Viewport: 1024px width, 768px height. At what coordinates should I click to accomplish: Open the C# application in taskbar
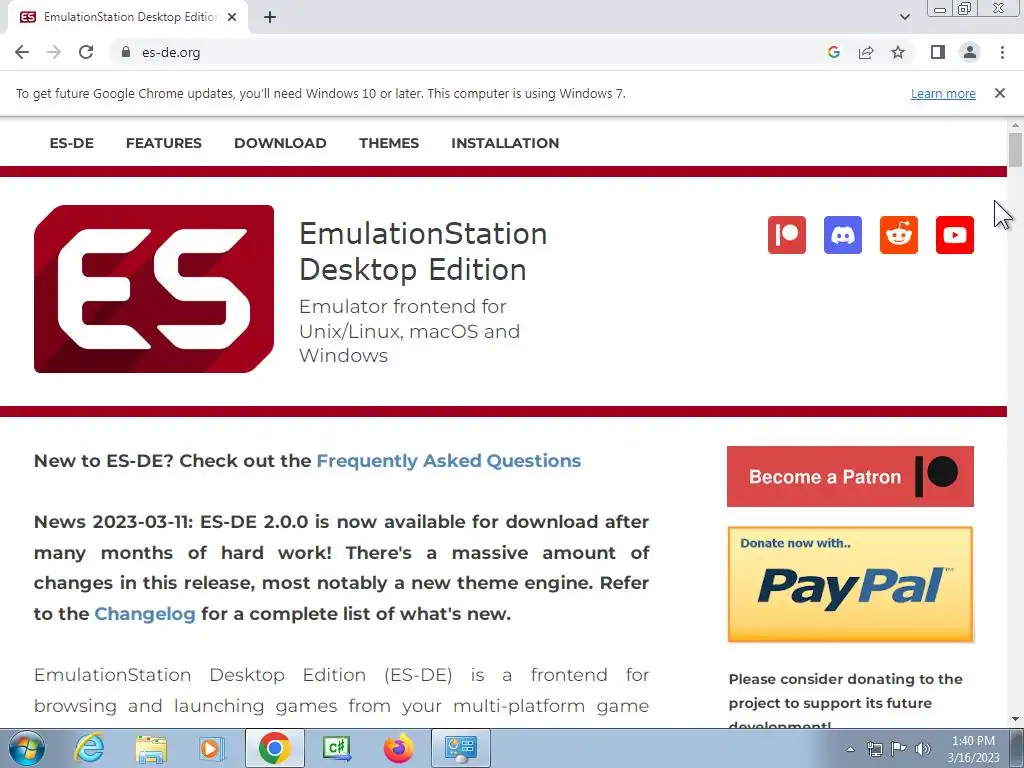point(337,748)
